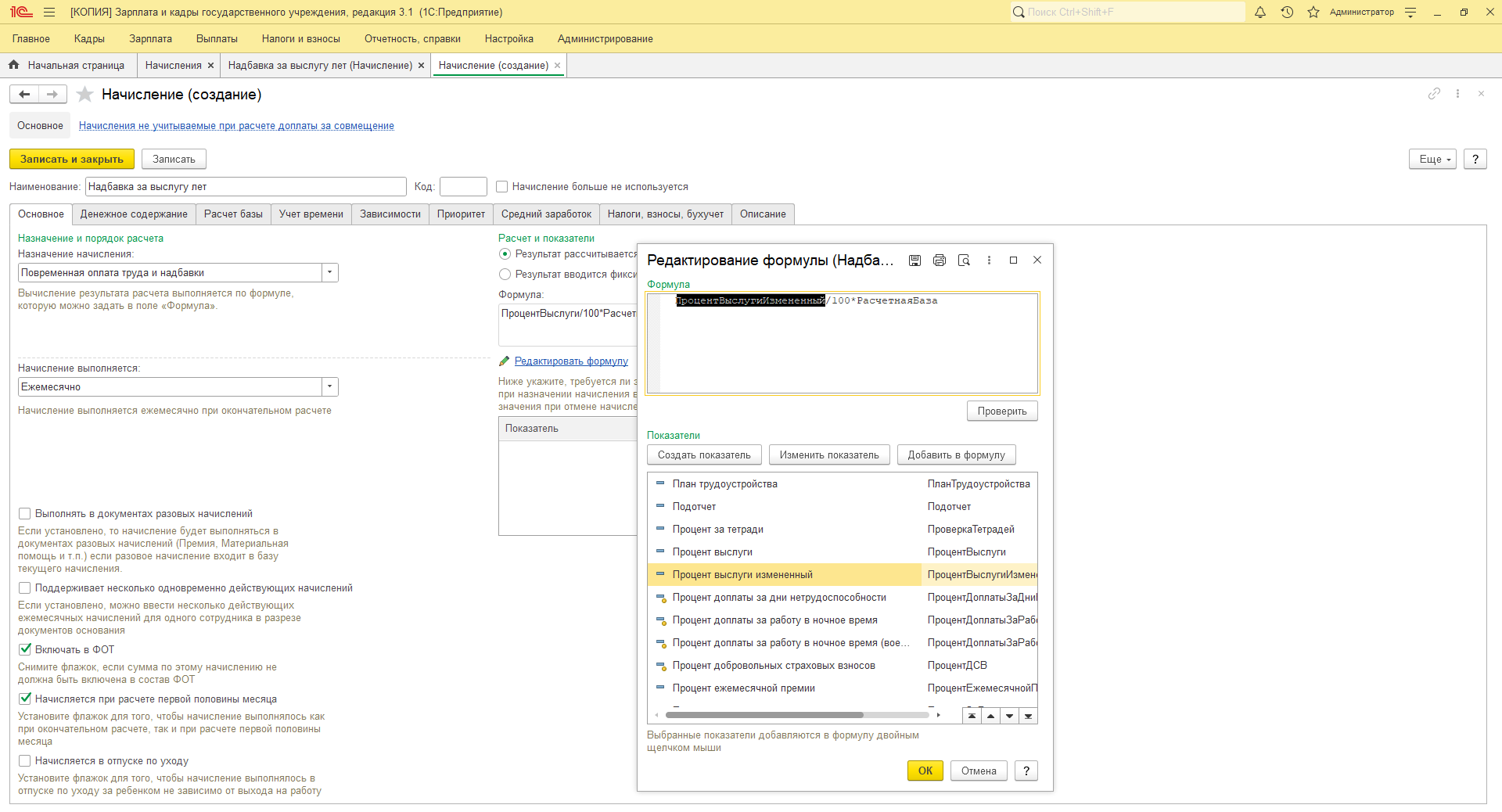
Task: Open Налоги и взносы menu section
Action: pos(301,38)
